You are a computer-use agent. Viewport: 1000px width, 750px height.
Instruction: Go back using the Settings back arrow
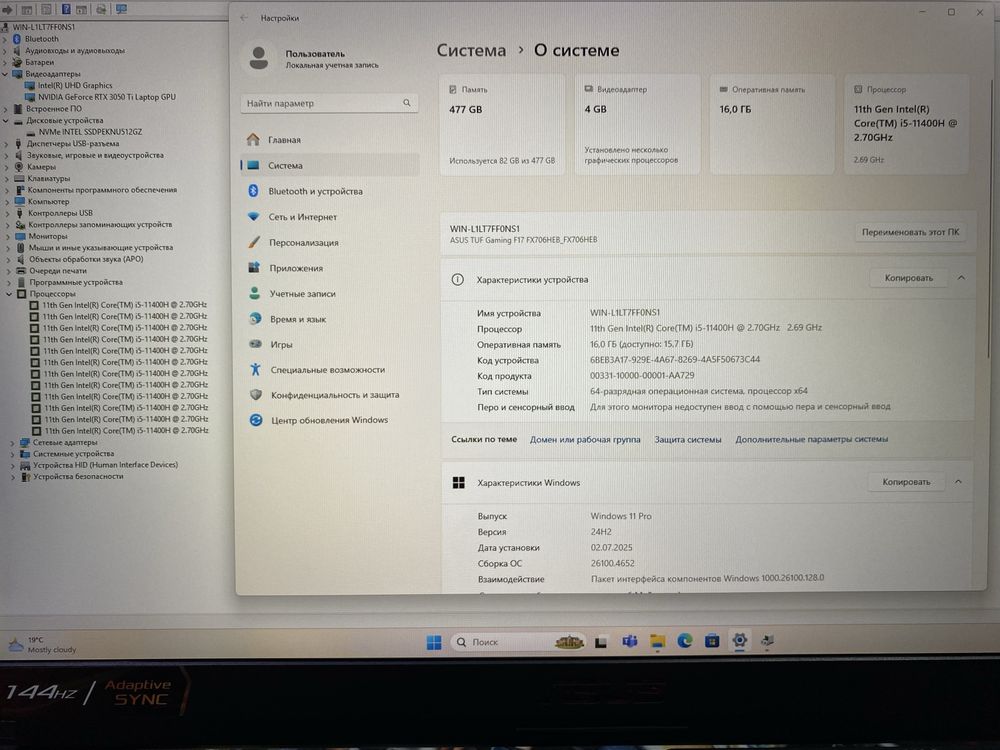pos(244,18)
